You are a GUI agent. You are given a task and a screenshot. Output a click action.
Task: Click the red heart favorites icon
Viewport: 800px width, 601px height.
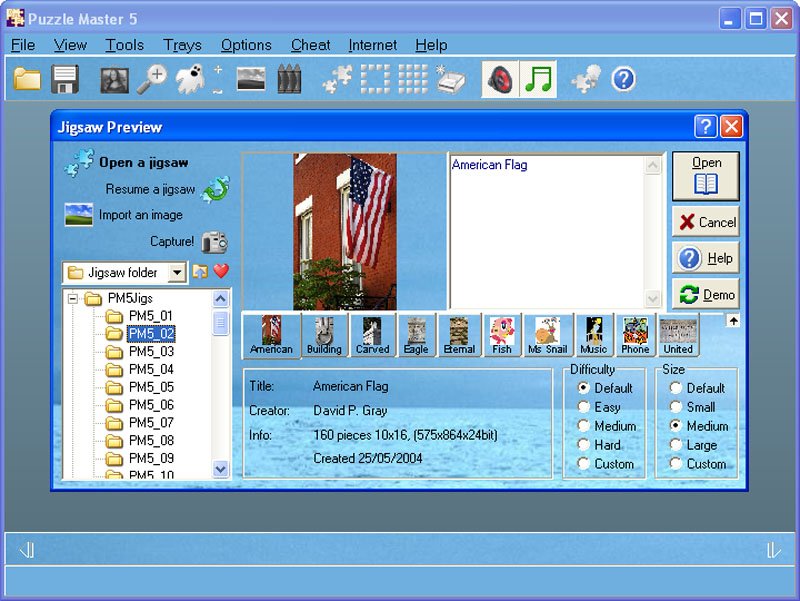[221, 271]
